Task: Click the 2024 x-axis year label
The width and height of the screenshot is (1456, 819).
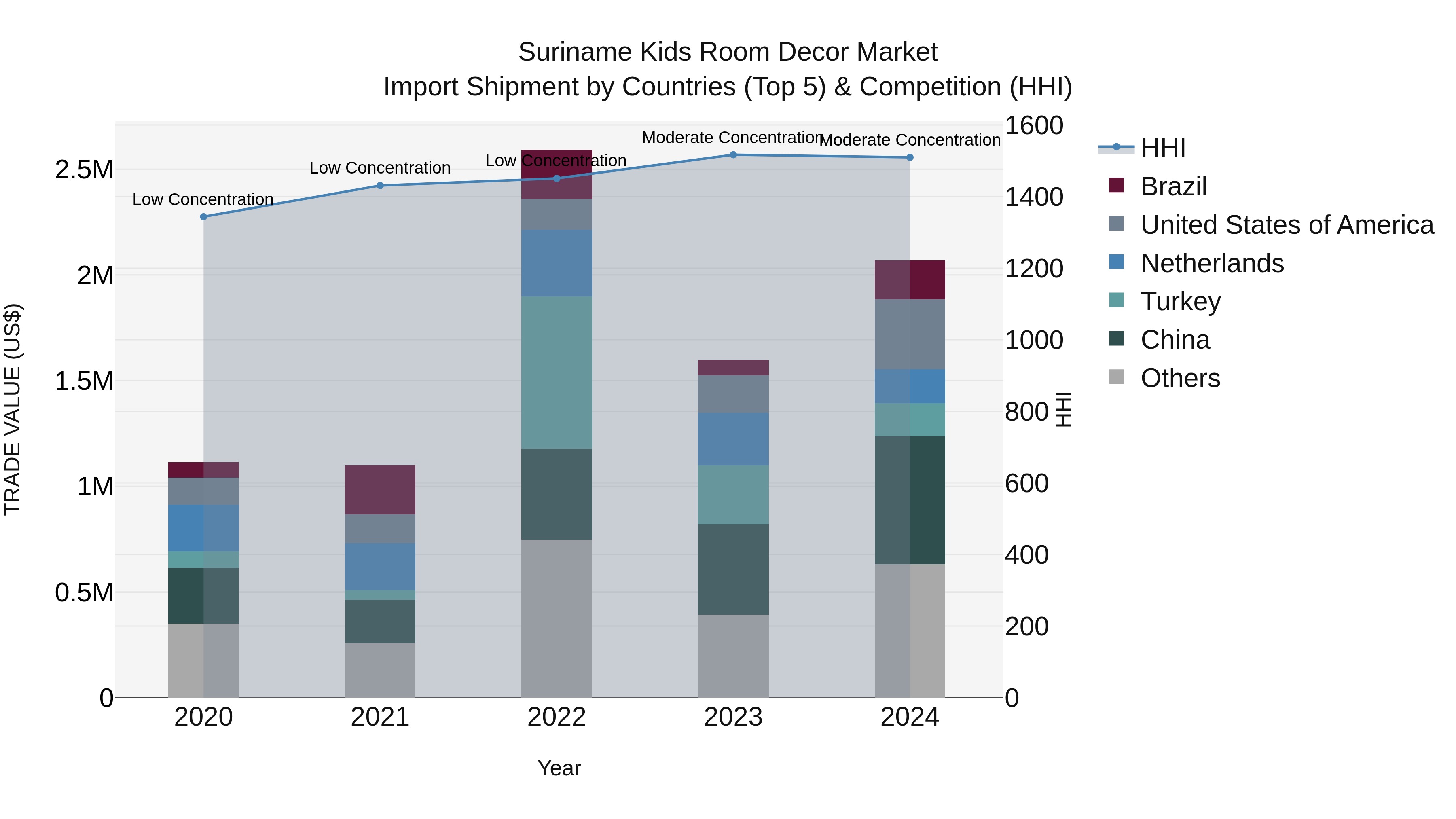Action: [910, 717]
